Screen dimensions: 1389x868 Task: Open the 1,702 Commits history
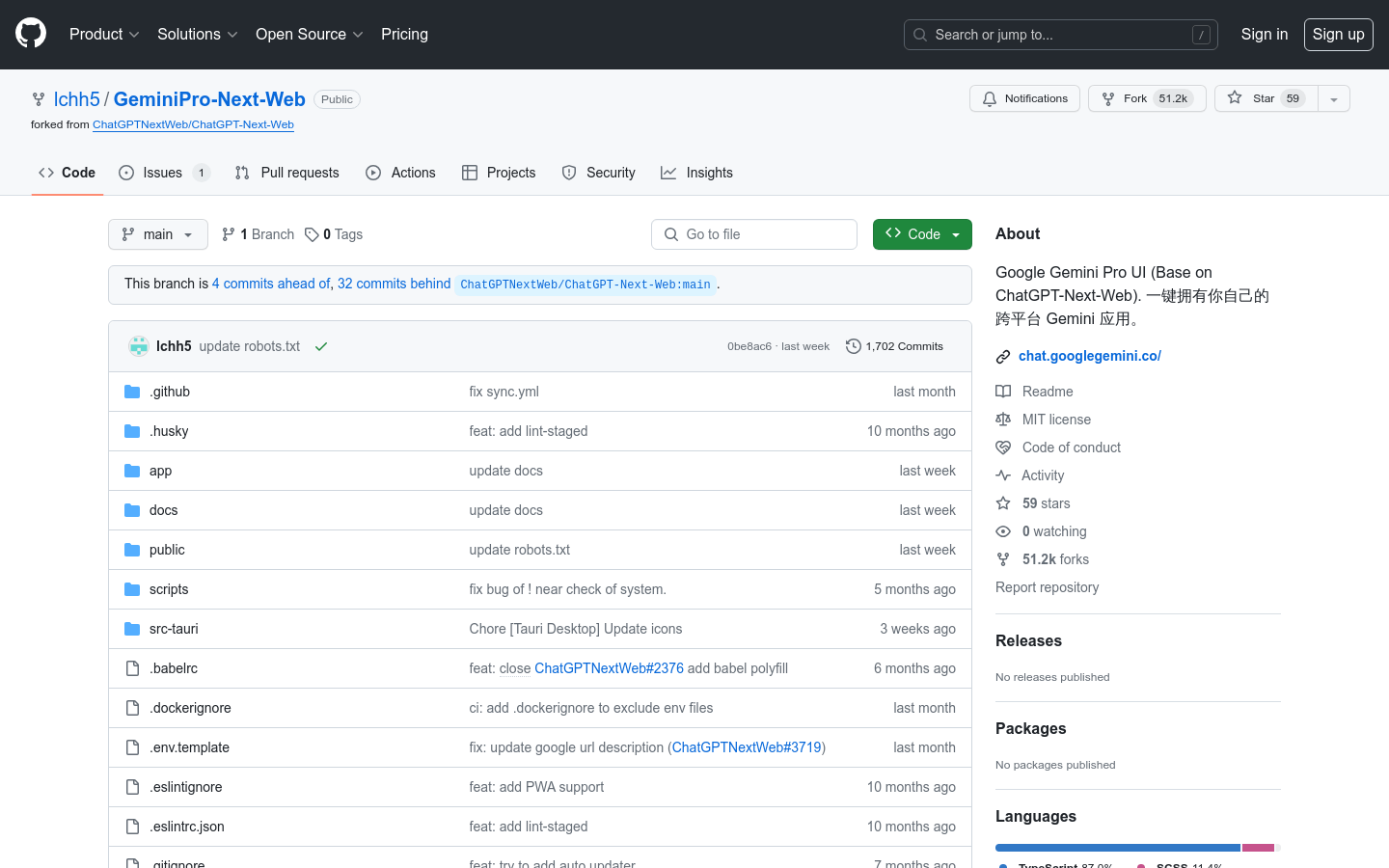tap(894, 346)
